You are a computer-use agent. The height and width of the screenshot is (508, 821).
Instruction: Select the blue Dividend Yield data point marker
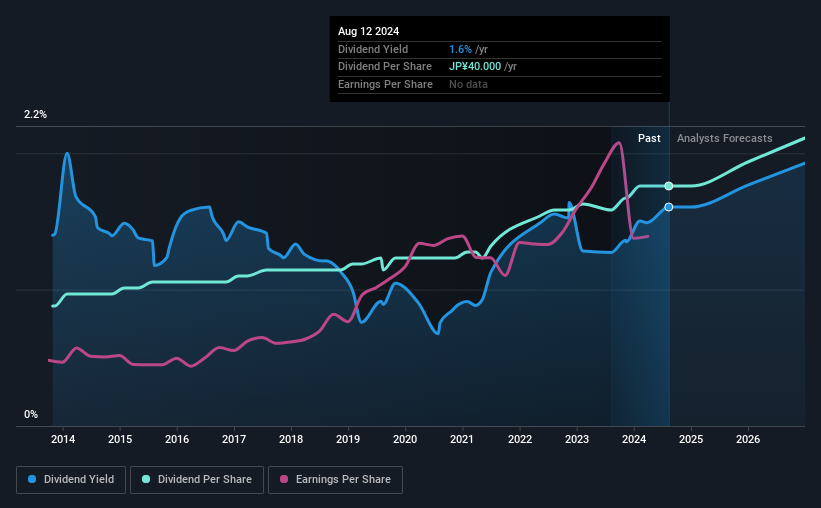click(669, 207)
